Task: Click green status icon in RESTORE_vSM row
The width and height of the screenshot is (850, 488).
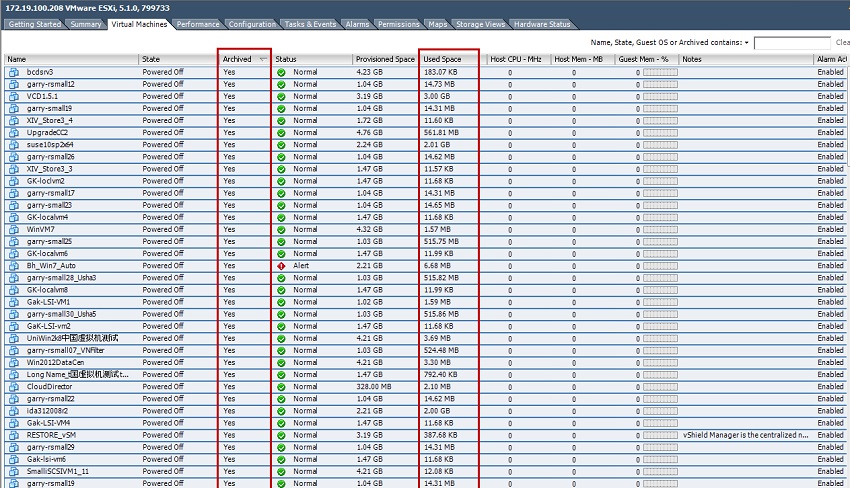Action: click(281, 435)
